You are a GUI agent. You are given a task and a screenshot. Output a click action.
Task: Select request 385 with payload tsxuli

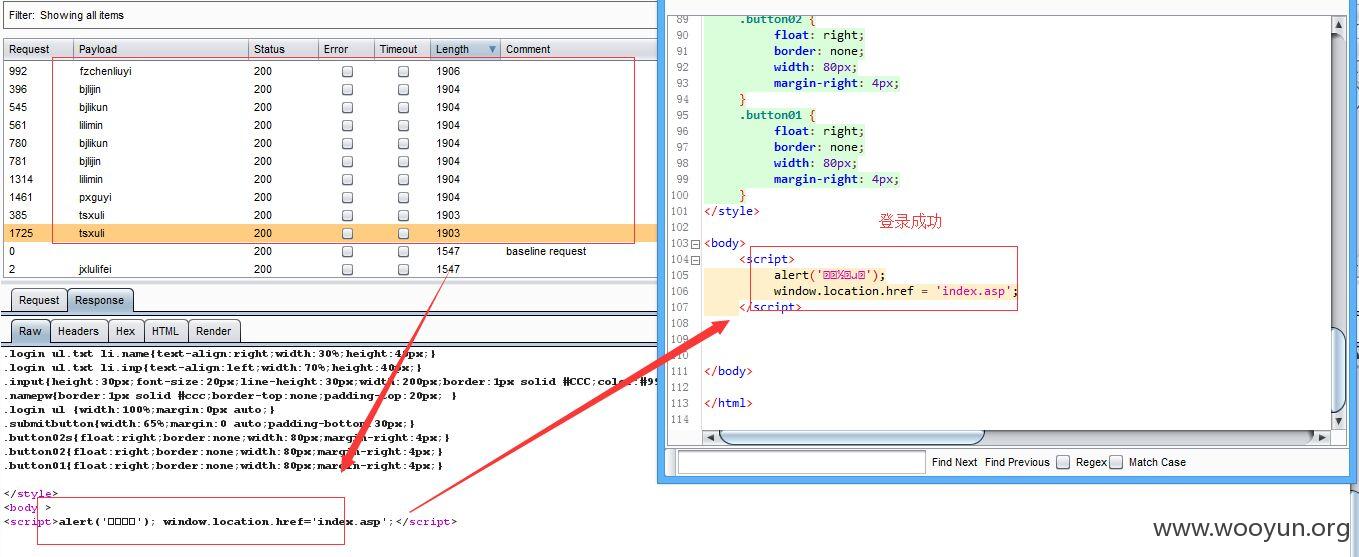coord(330,215)
